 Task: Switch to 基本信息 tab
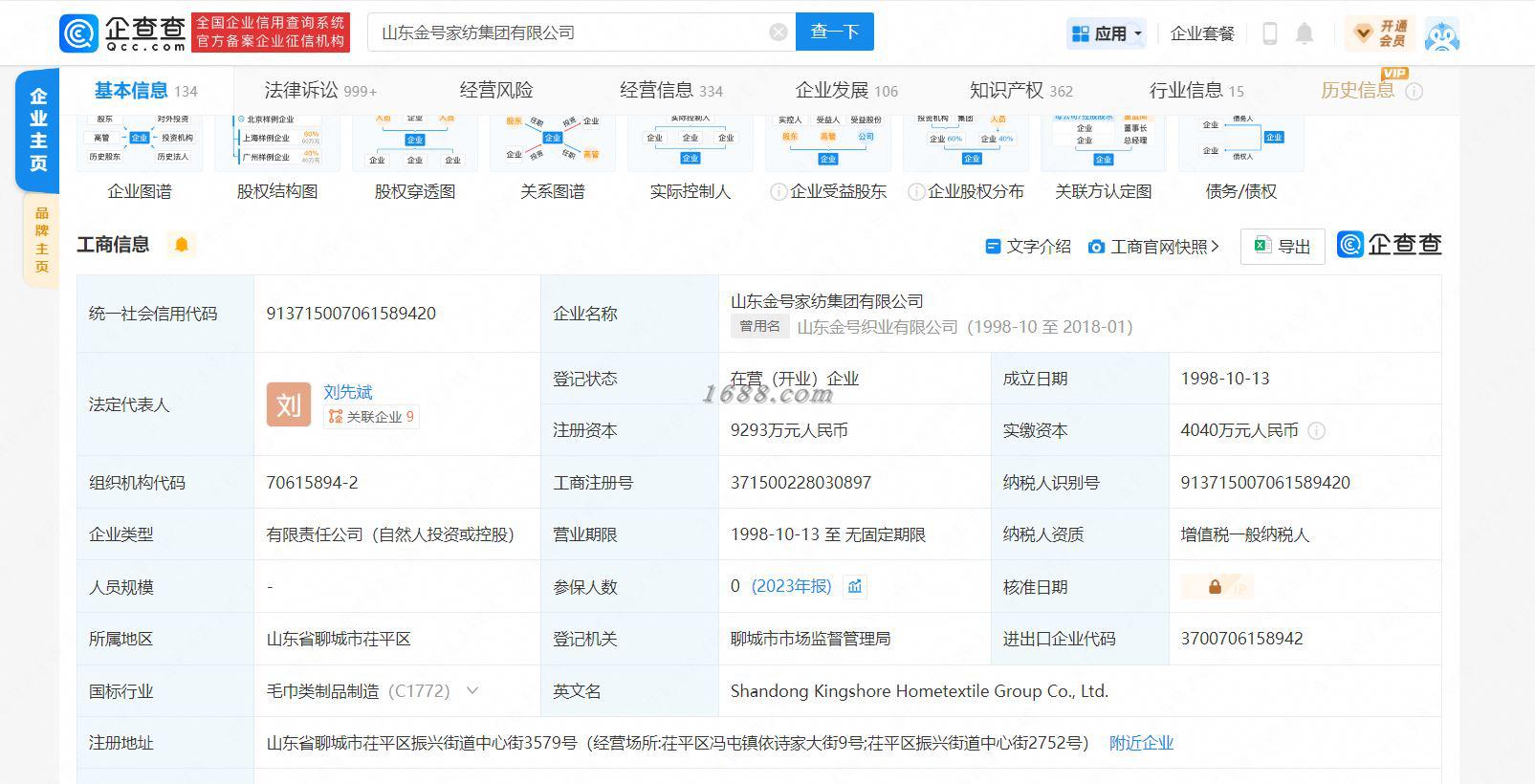coord(145,91)
